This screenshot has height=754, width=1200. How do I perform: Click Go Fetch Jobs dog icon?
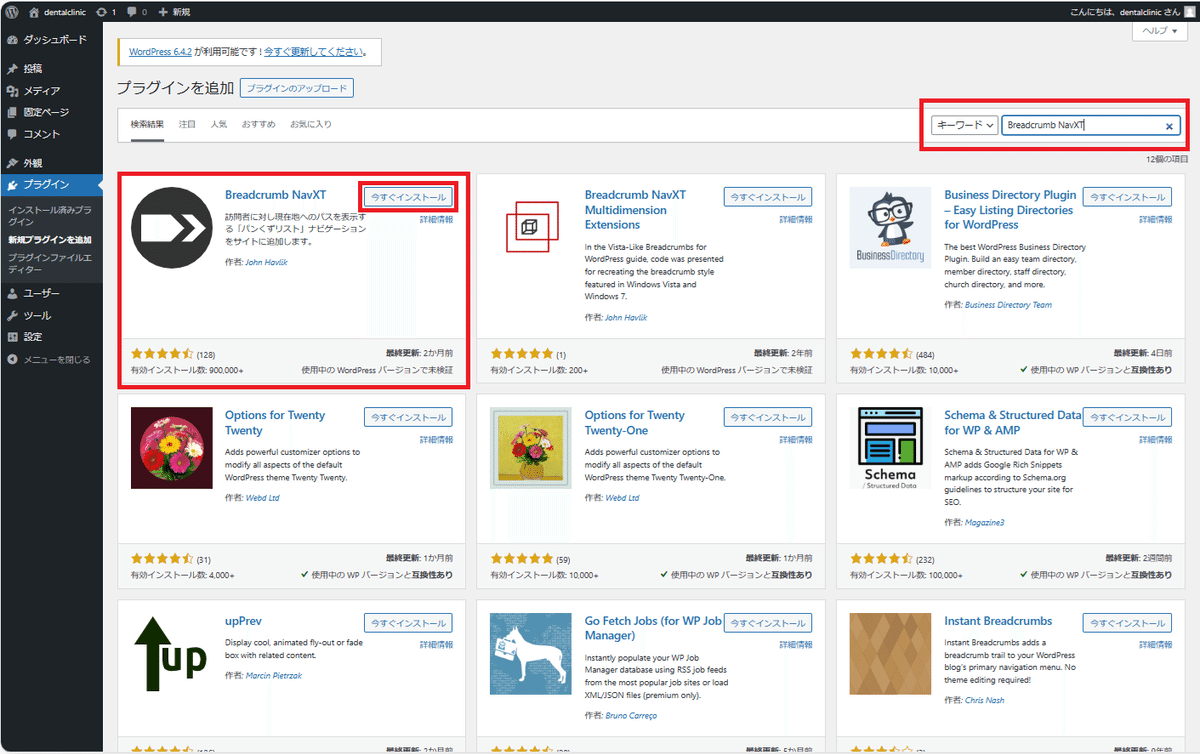[532, 654]
